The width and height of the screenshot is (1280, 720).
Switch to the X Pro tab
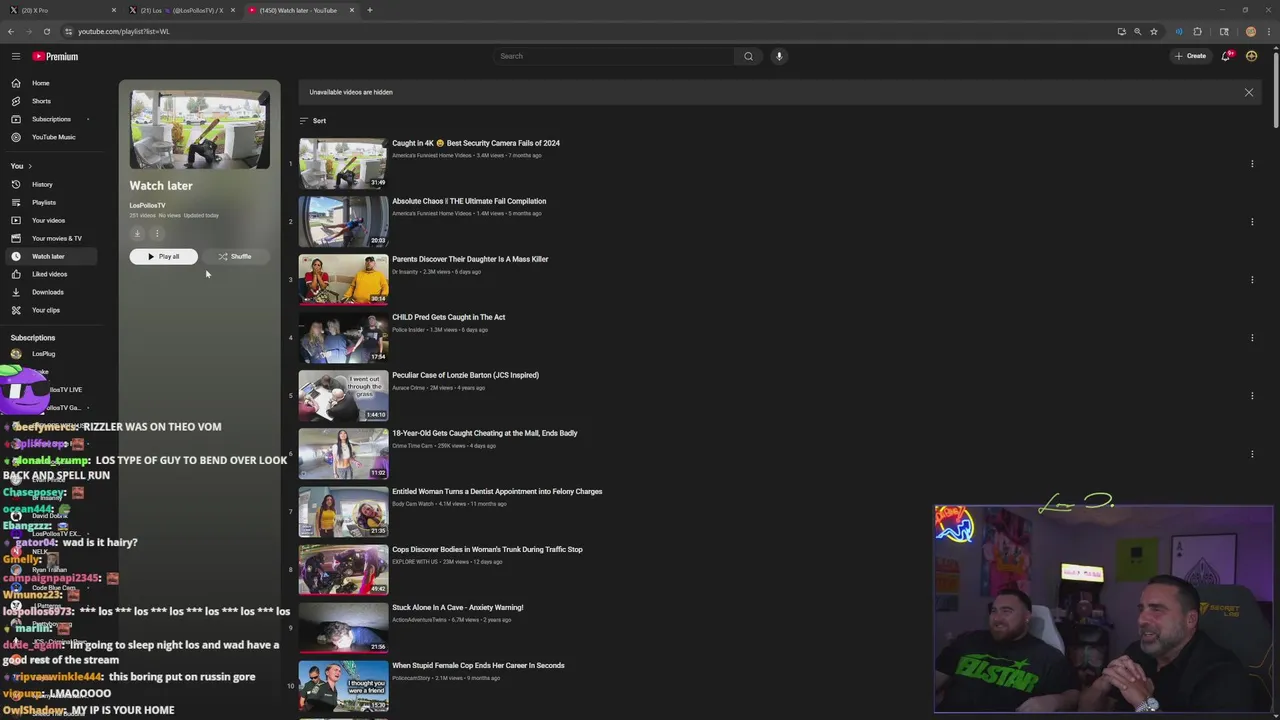pos(62,10)
